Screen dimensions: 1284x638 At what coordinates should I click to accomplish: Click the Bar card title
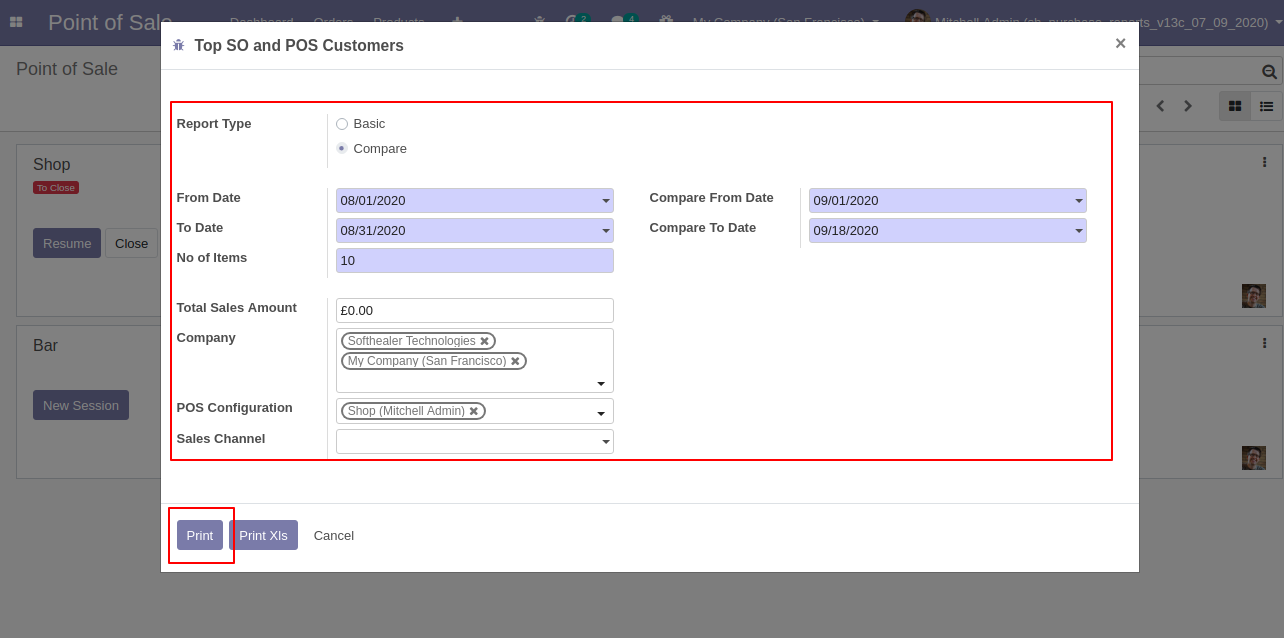click(x=45, y=345)
